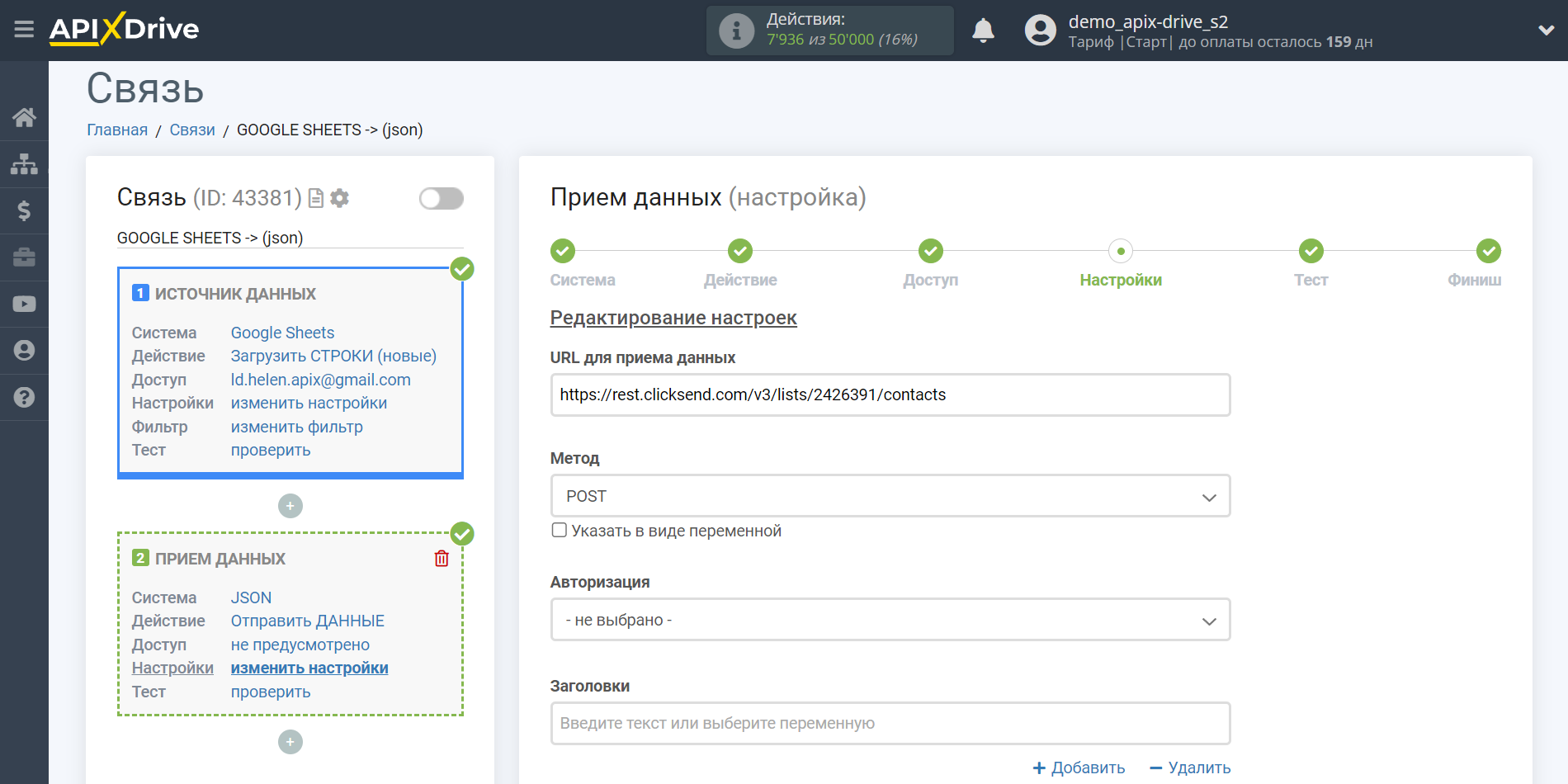1568x784 pixels.
Task: Add step below the receiver block
Action: [290, 742]
